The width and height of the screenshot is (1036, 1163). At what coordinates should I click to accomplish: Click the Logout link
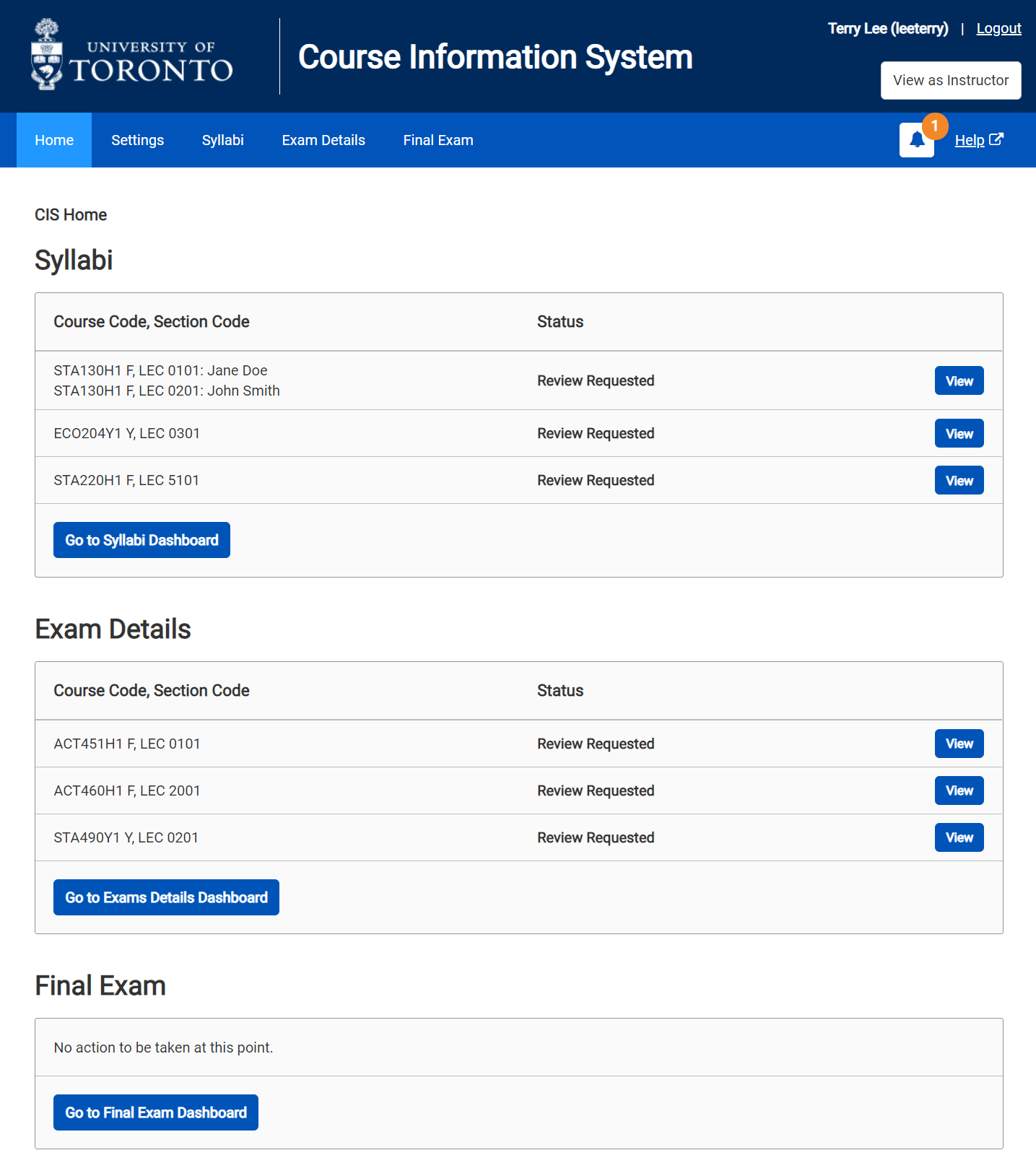coord(998,28)
